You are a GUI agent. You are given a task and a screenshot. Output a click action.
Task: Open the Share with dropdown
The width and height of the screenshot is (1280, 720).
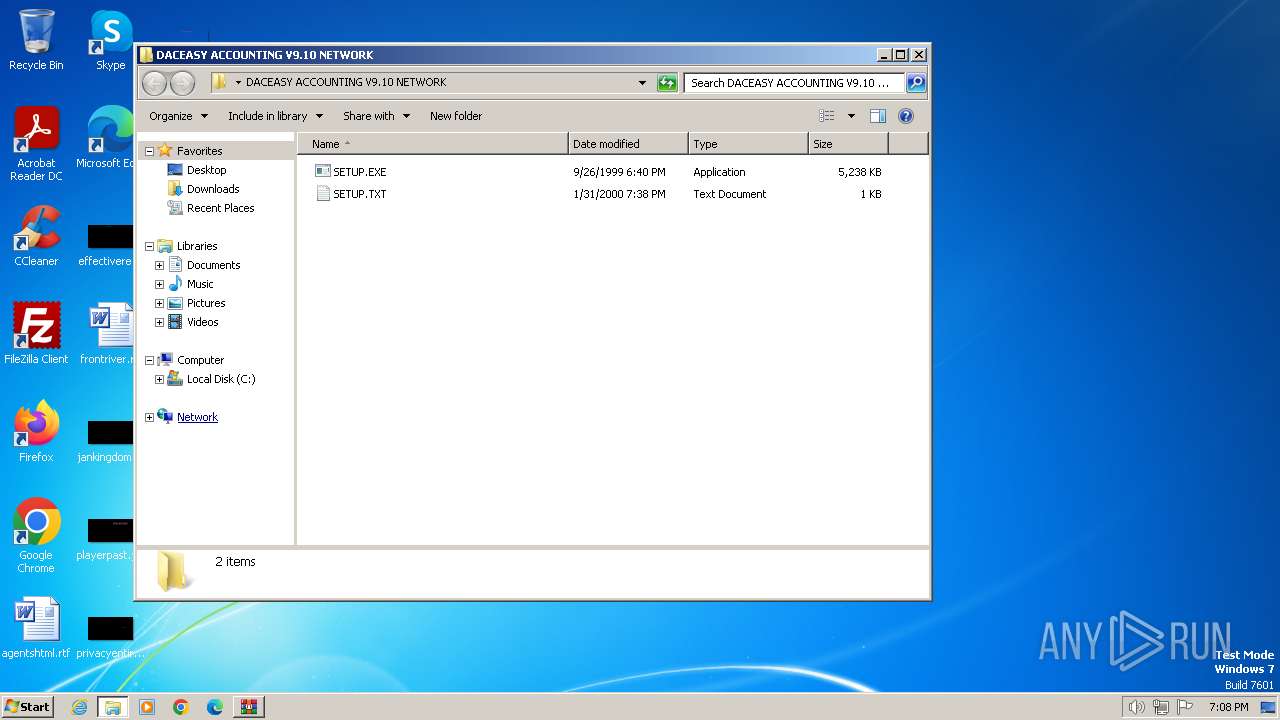tap(376, 116)
